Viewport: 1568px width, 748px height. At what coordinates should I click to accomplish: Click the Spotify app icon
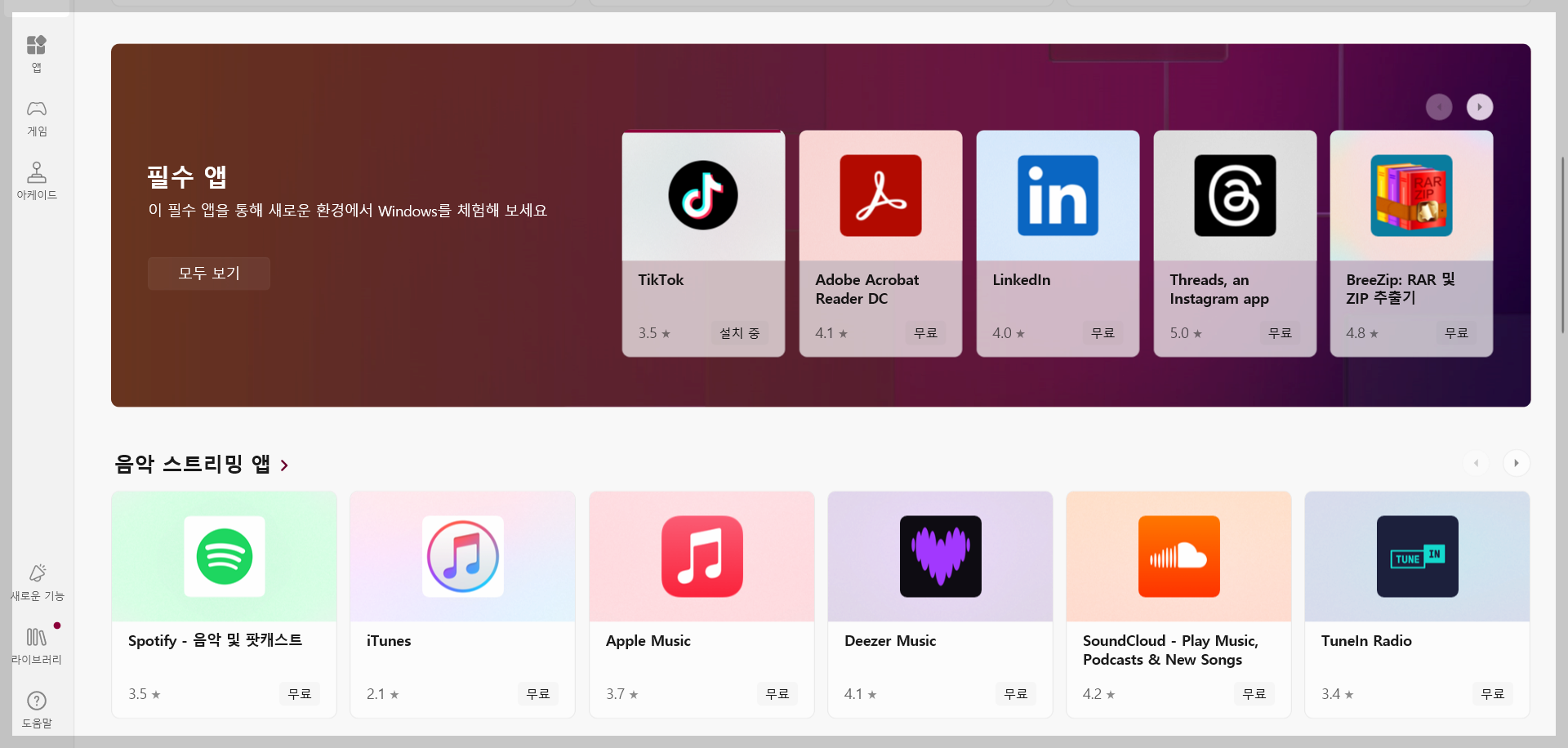pyautogui.click(x=225, y=556)
